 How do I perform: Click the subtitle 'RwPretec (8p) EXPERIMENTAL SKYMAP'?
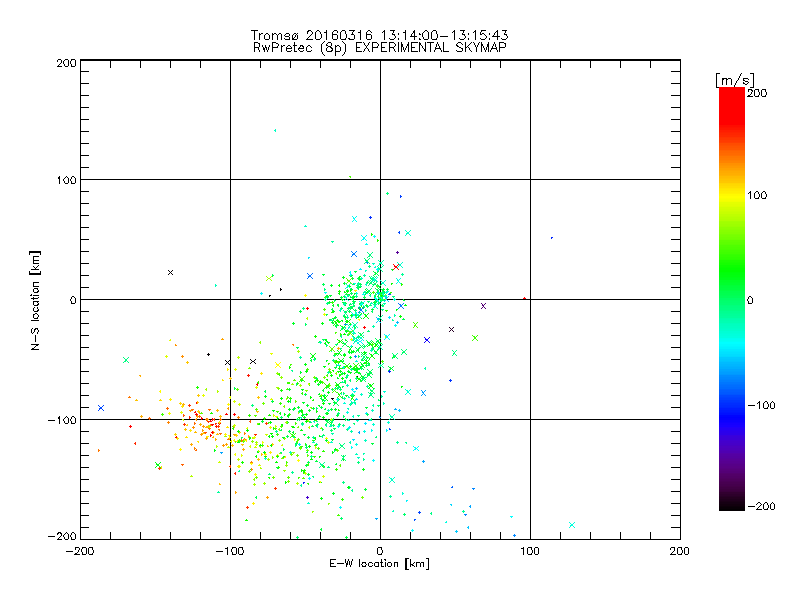tap(379, 47)
